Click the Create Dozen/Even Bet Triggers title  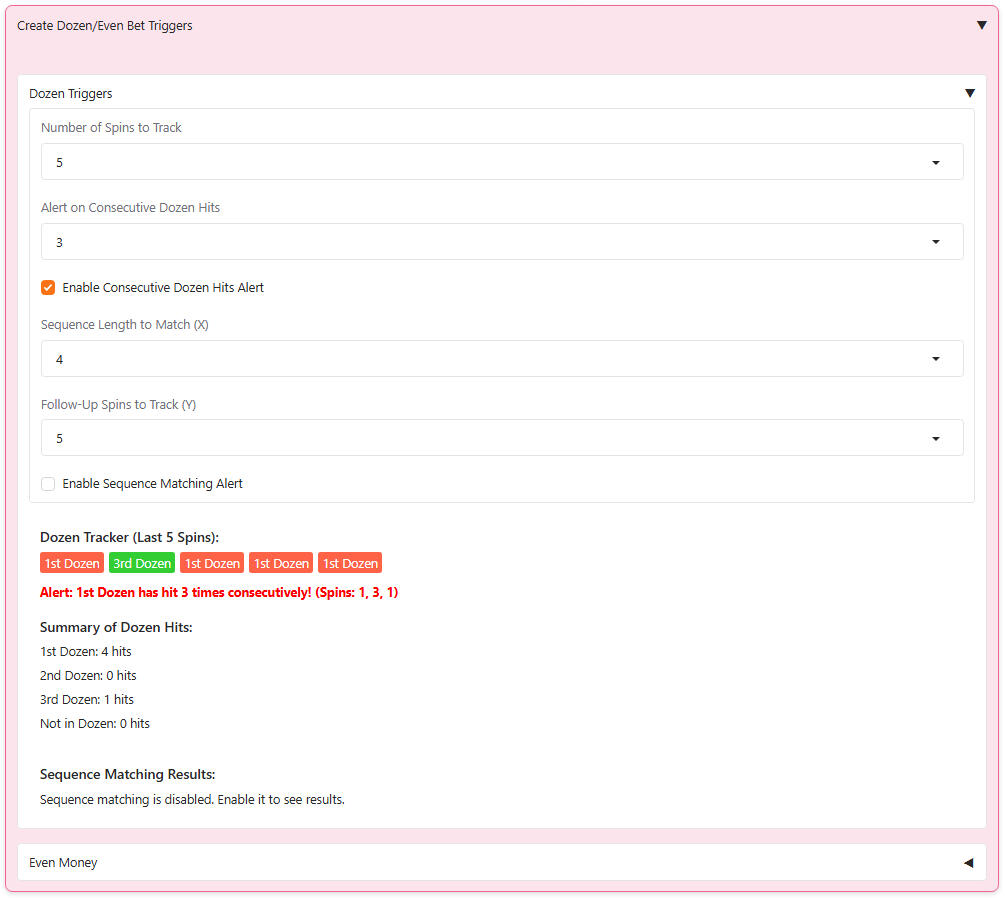105,26
